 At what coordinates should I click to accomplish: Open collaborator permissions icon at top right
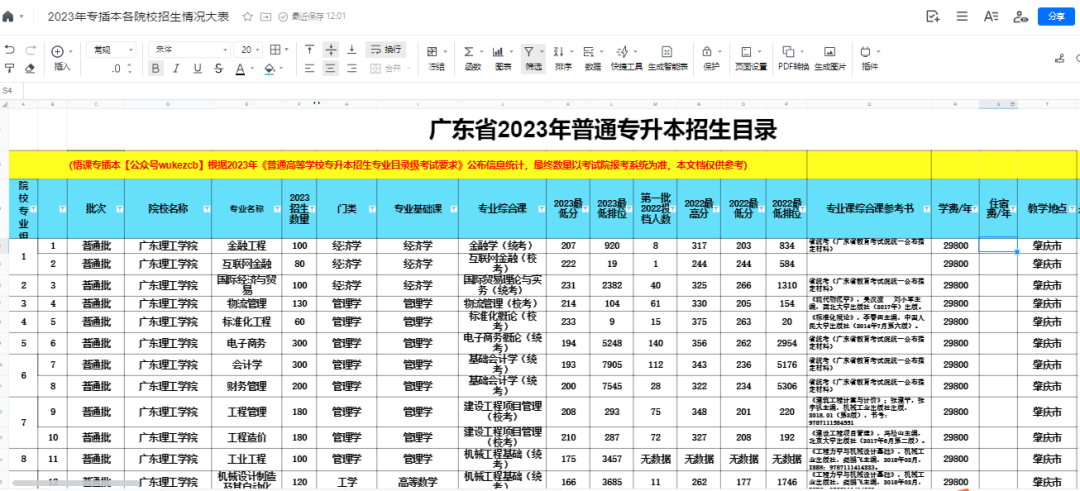click(1021, 17)
